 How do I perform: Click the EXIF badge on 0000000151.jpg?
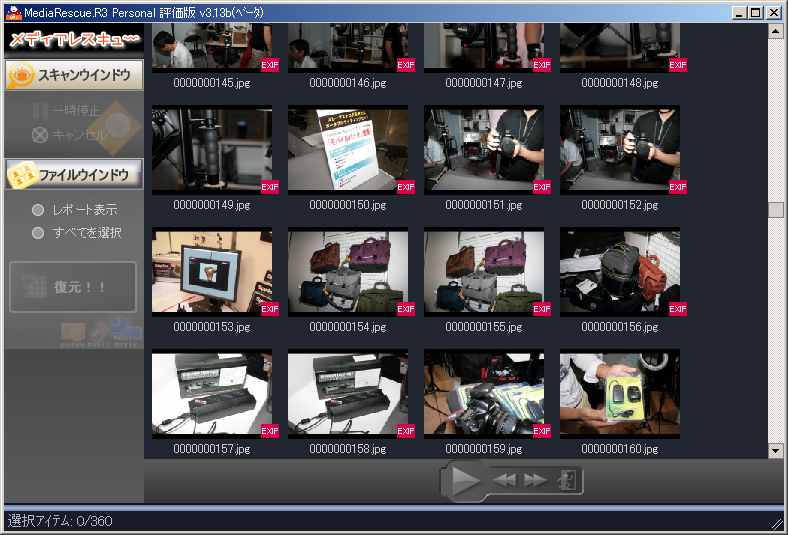click(x=542, y=187)
